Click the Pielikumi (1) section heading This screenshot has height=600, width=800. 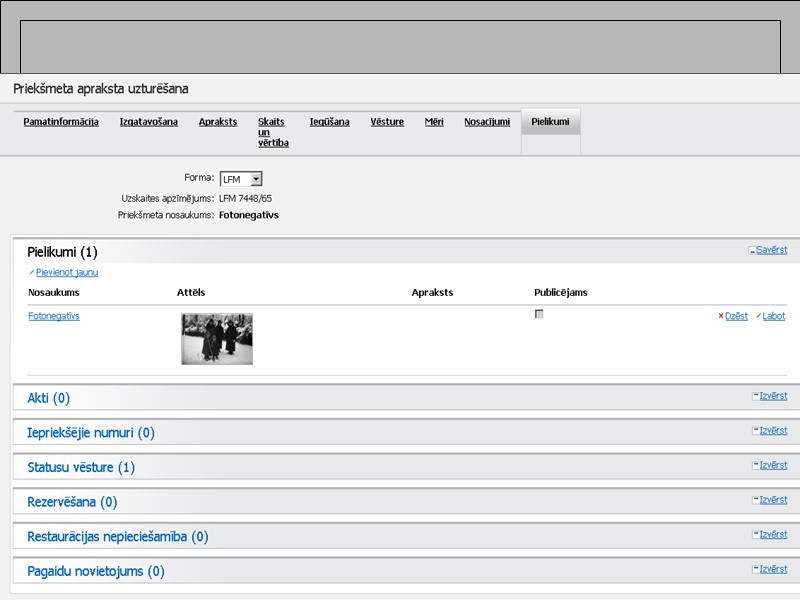coord(62,252)
